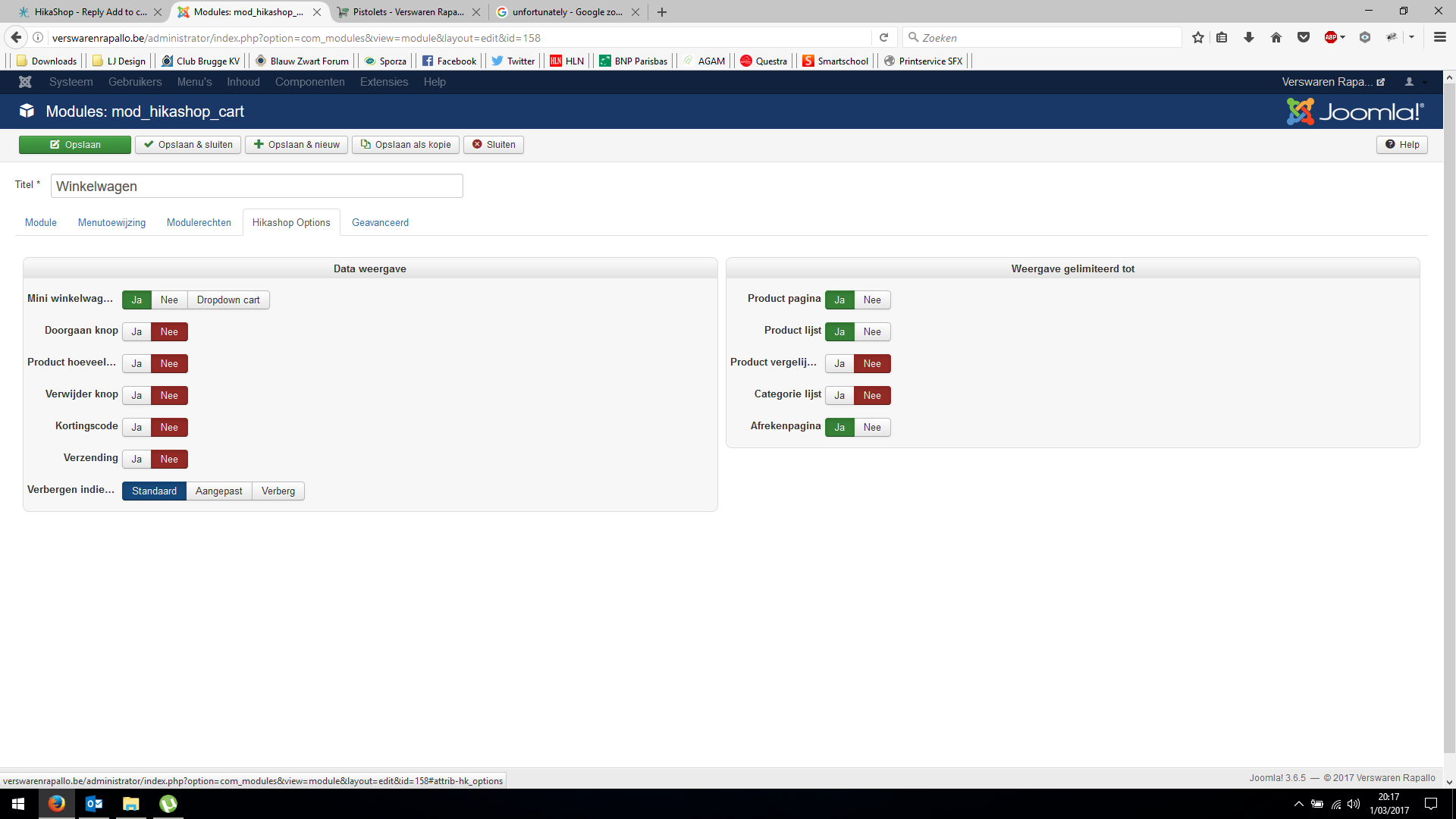Select Aangepast for Verbergen indien leeg

[x=219, y=491]
